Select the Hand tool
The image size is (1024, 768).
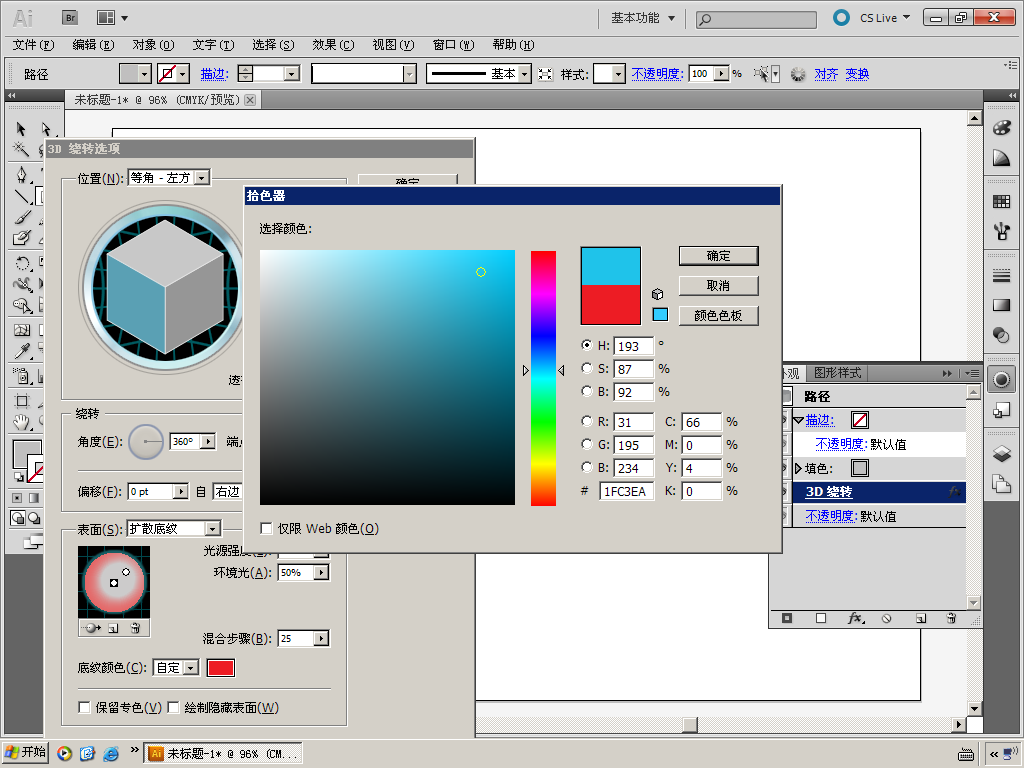21,421
